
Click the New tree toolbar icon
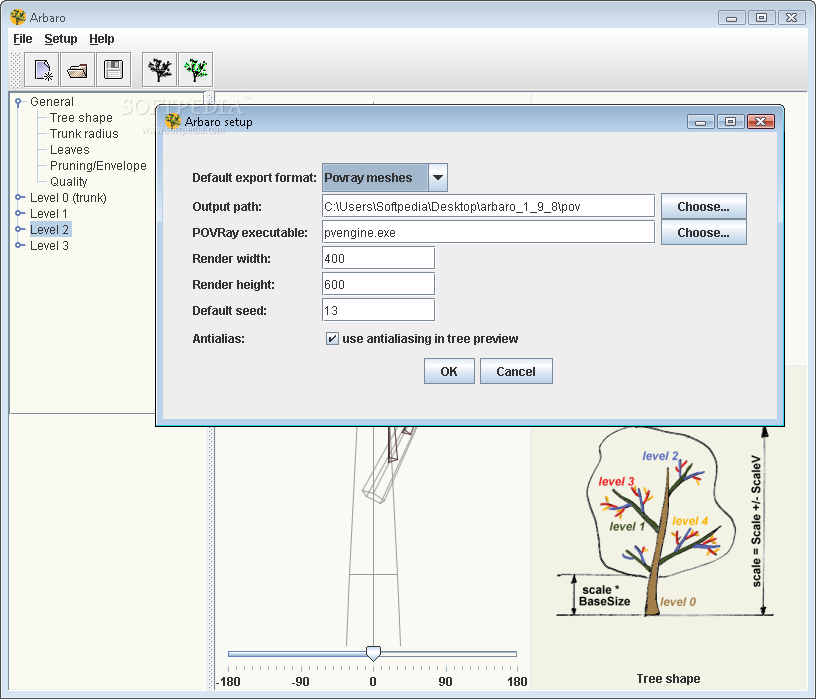(x=42, y=69)
